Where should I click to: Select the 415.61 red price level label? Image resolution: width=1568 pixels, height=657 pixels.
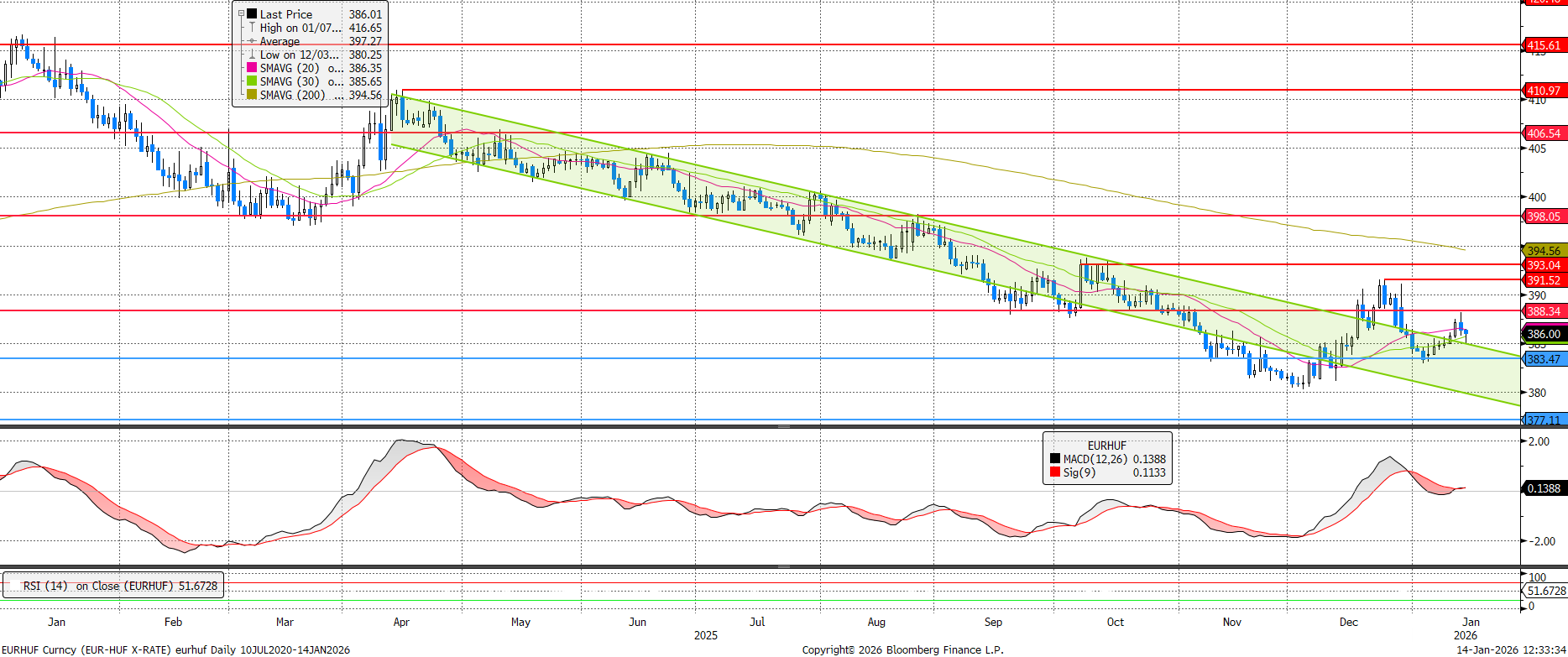point(1543,45)
